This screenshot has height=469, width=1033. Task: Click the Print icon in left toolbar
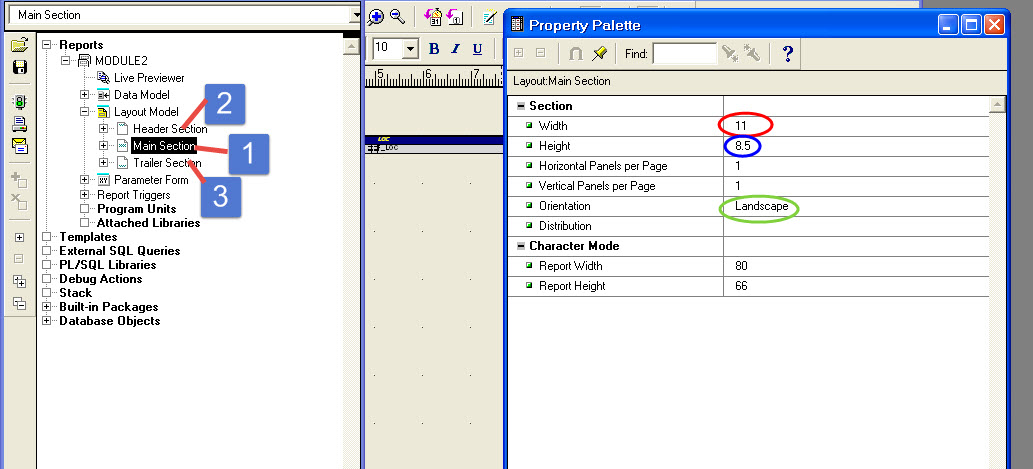18,124
